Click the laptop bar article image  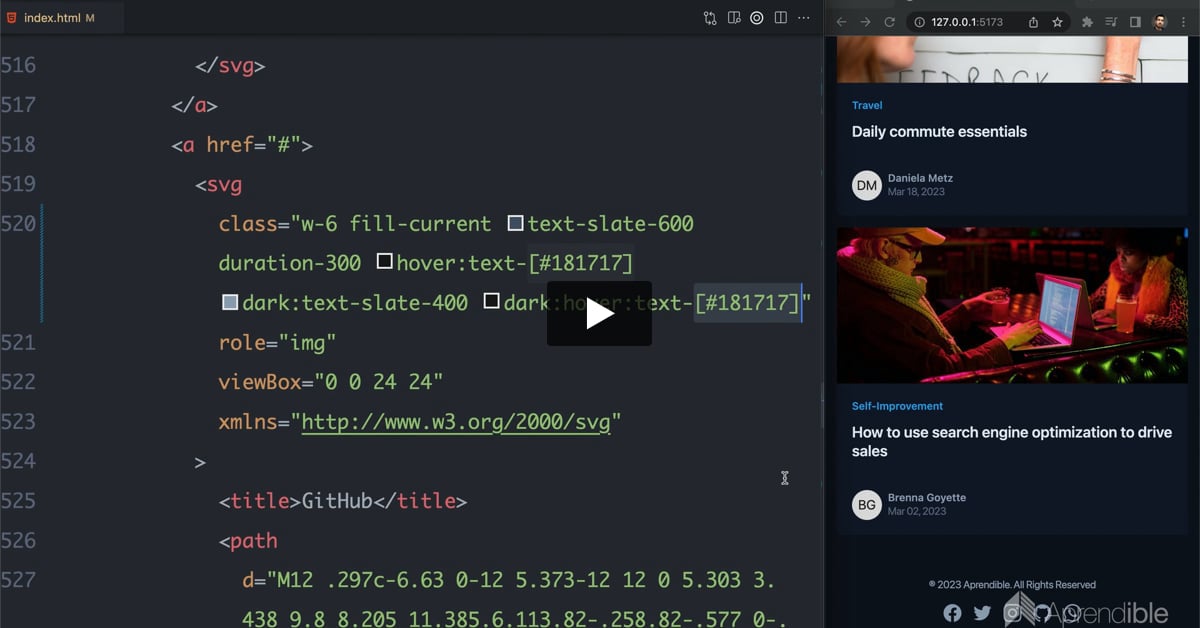[x=1012, y=305]
